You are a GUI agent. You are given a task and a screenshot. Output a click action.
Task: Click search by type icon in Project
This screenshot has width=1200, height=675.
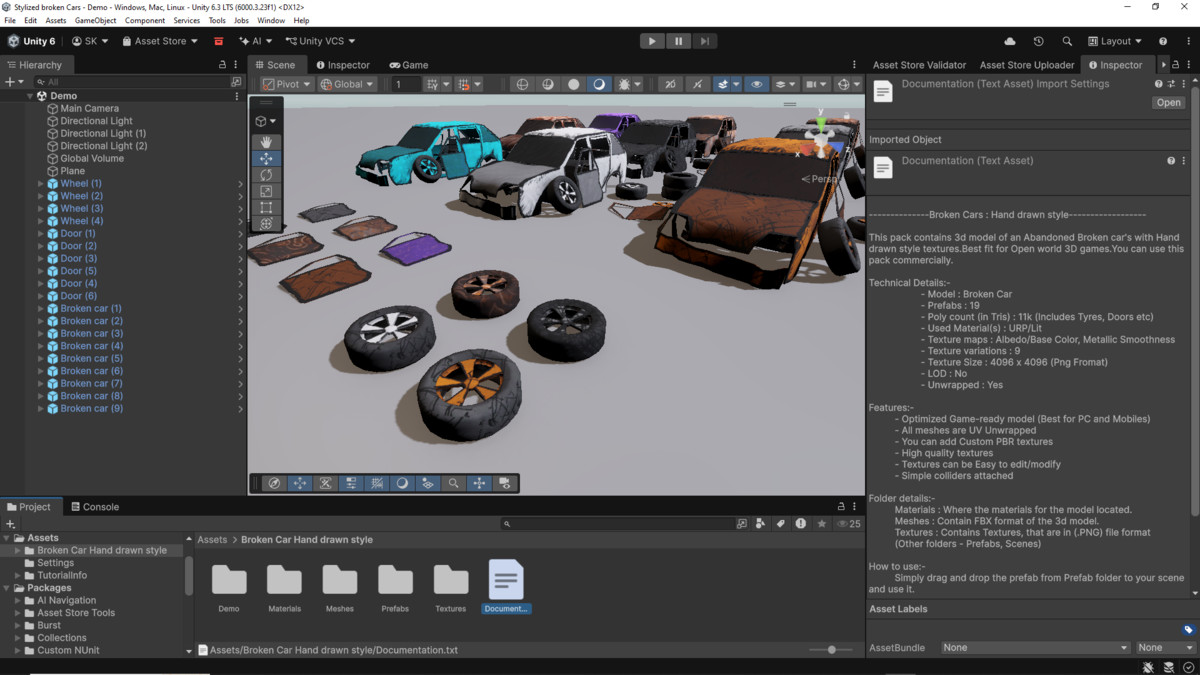[x=761, y=523]
